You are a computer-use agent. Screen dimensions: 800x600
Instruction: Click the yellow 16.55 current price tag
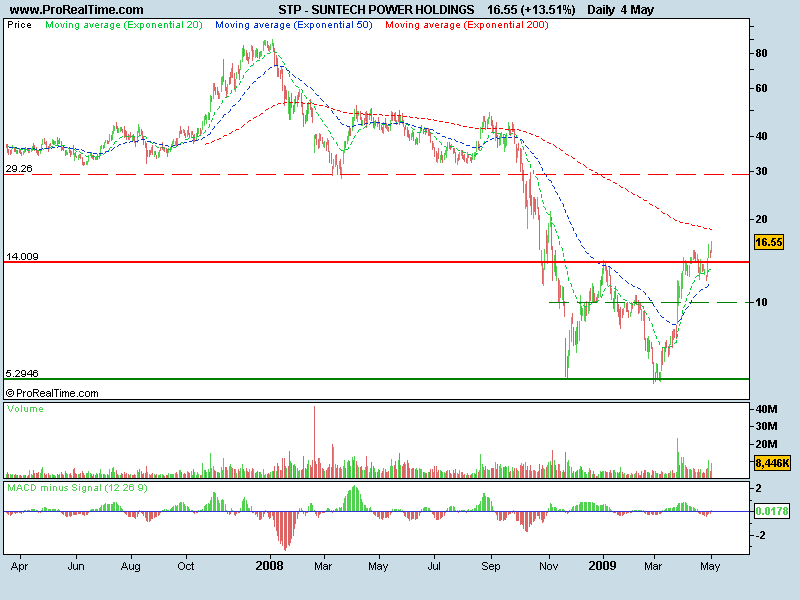768,242
